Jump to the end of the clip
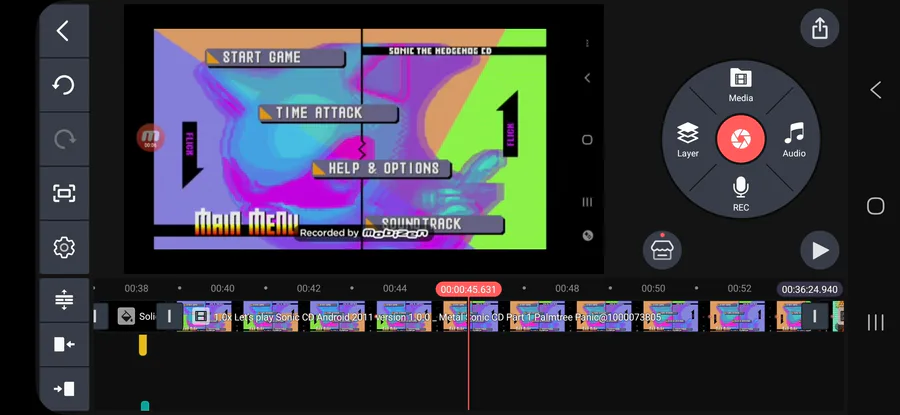 coord(63,389)
